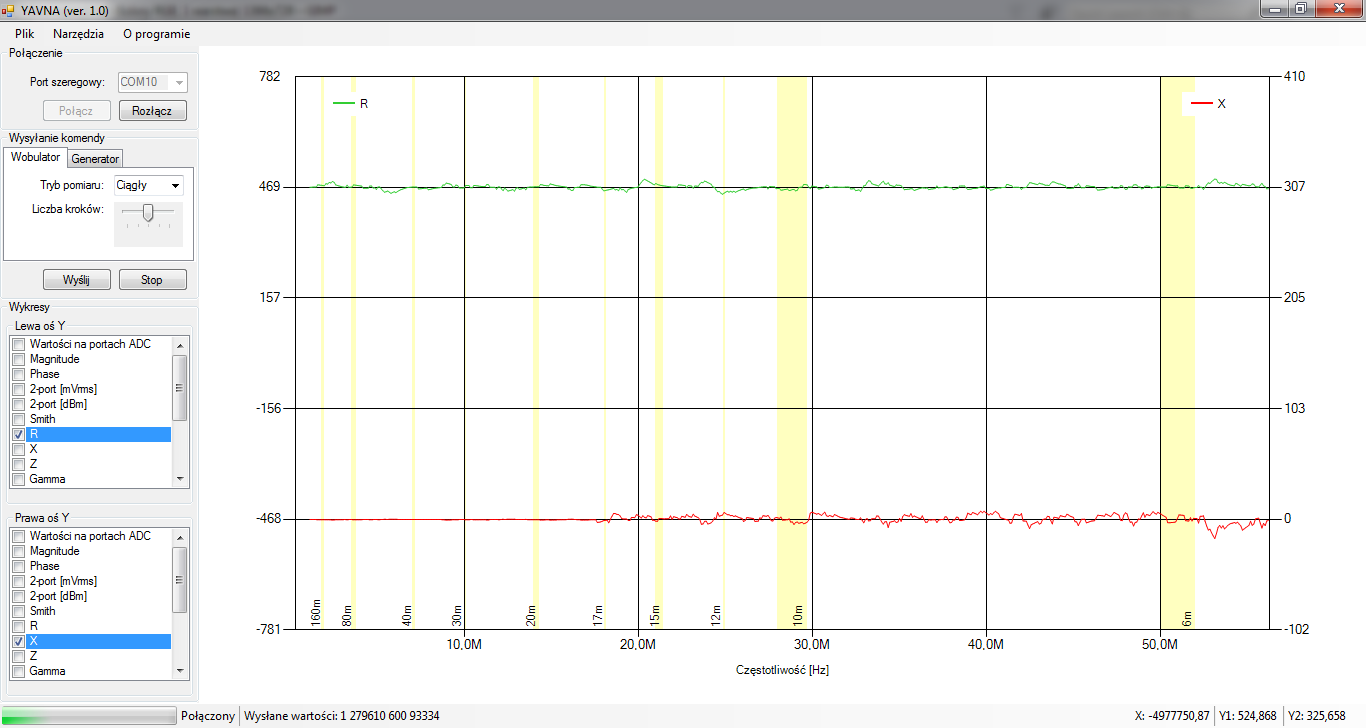This screenshot has width=1366, height=728.
Task: Click the YAVNA app icon in title bar
Action: pyautogui.click(x=9, y=10)
